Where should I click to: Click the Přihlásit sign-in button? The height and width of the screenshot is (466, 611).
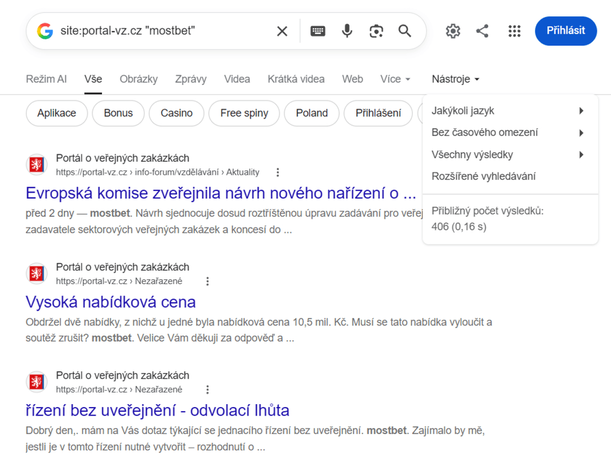tap(566, 31)
